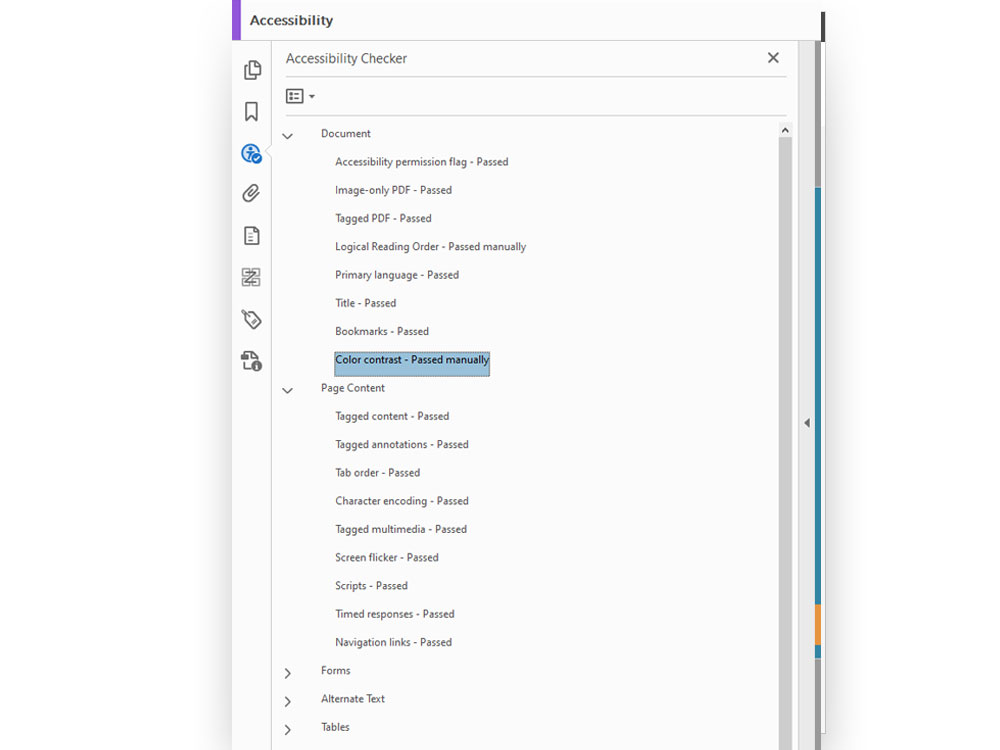Select 'Color contrast - Passed manually' item
1000x750 pixels.
pos(412,364)
